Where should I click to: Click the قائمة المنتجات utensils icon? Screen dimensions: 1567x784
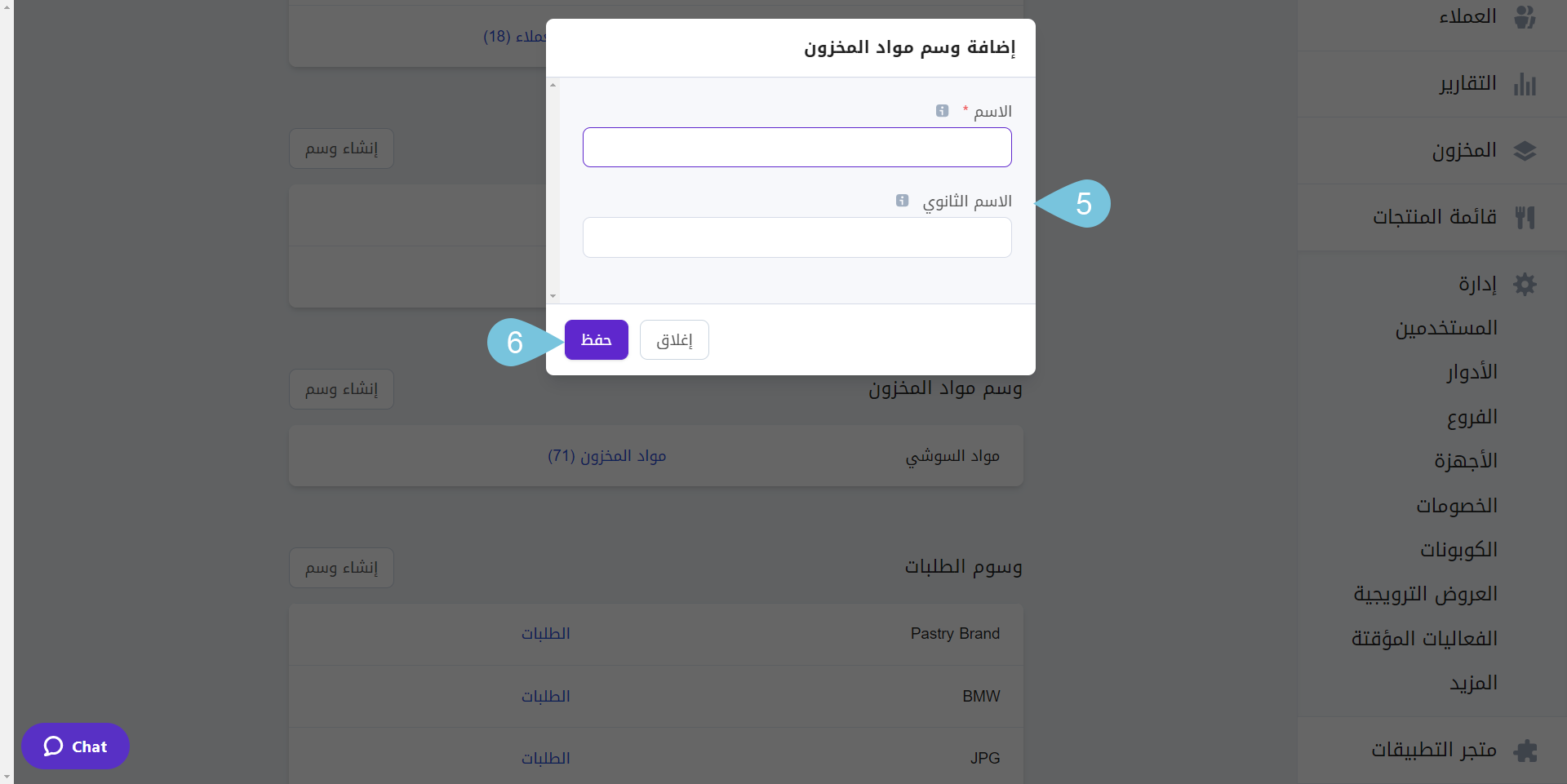1525,217
